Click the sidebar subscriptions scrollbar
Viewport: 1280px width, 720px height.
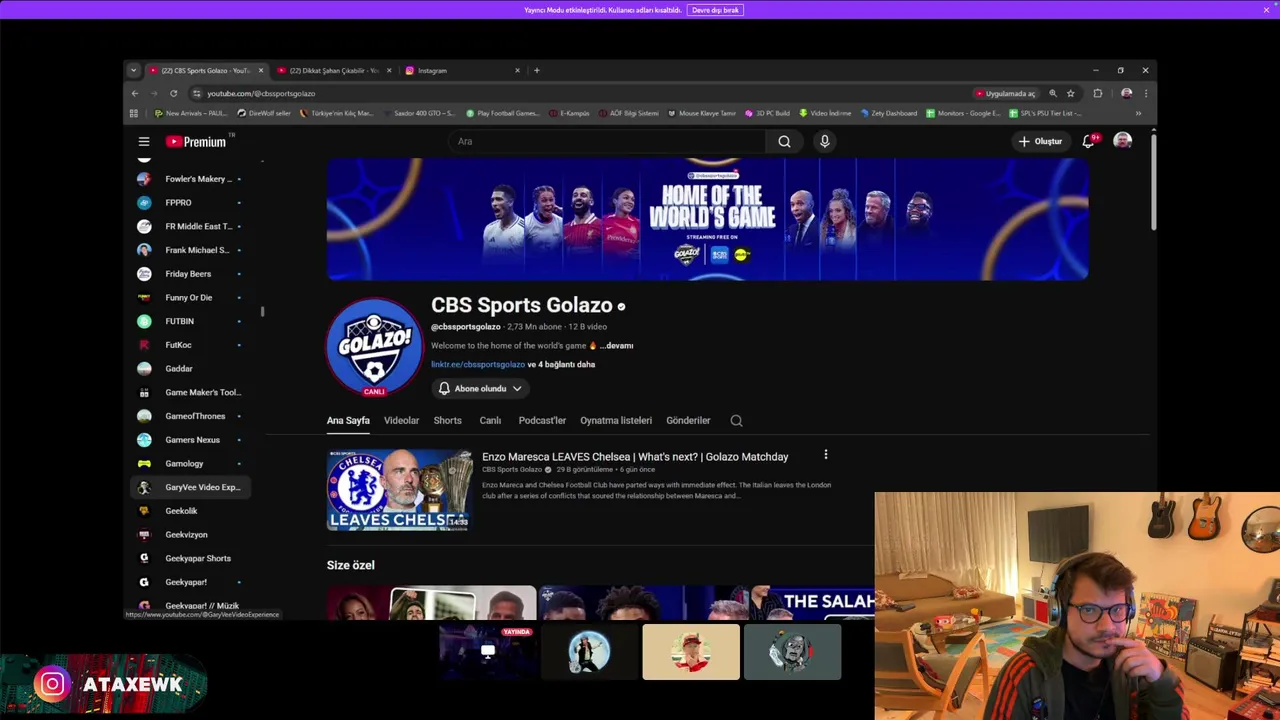coord(262,311)
